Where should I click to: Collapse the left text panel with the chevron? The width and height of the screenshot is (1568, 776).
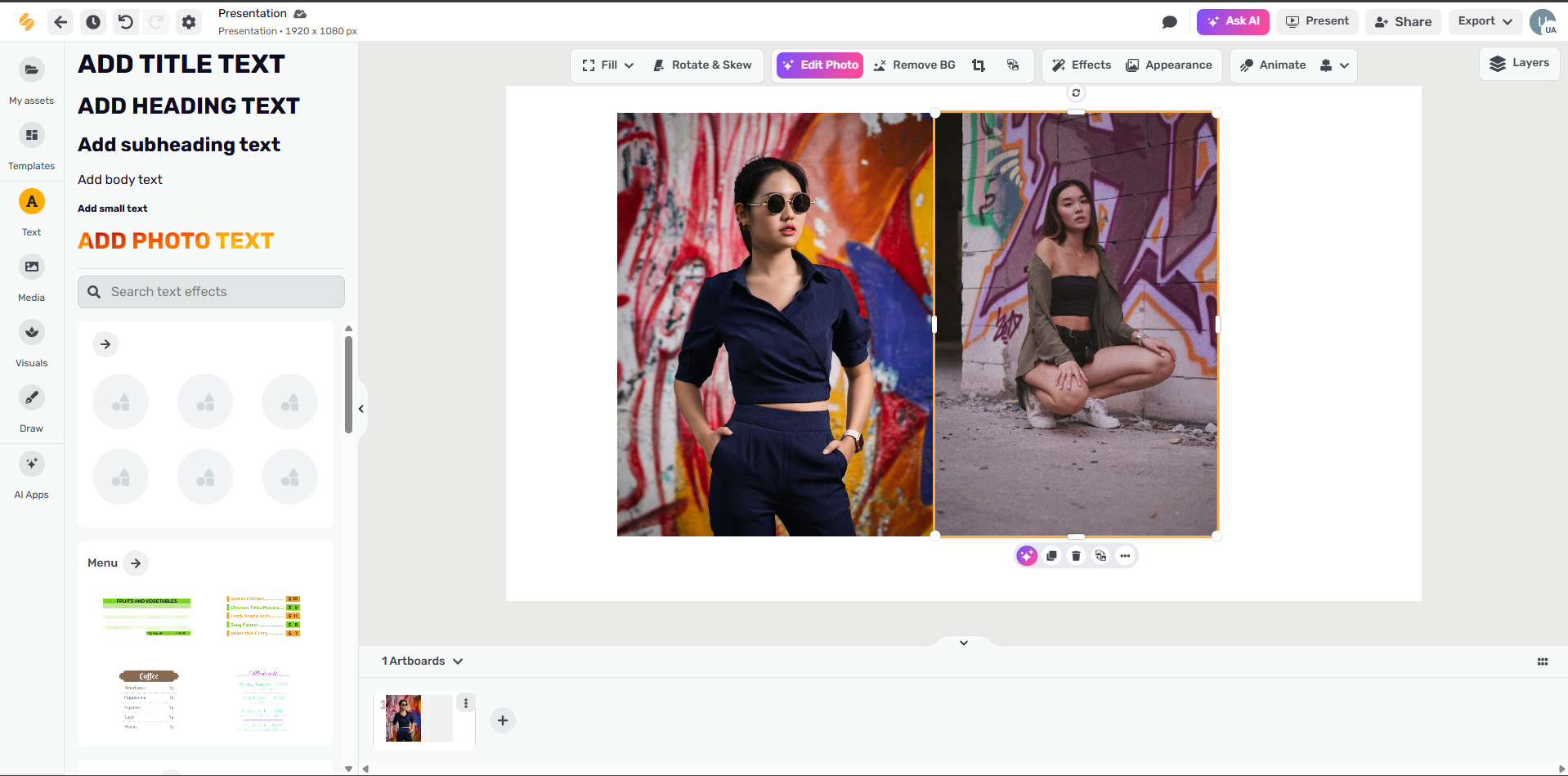[x=361, y=408]
